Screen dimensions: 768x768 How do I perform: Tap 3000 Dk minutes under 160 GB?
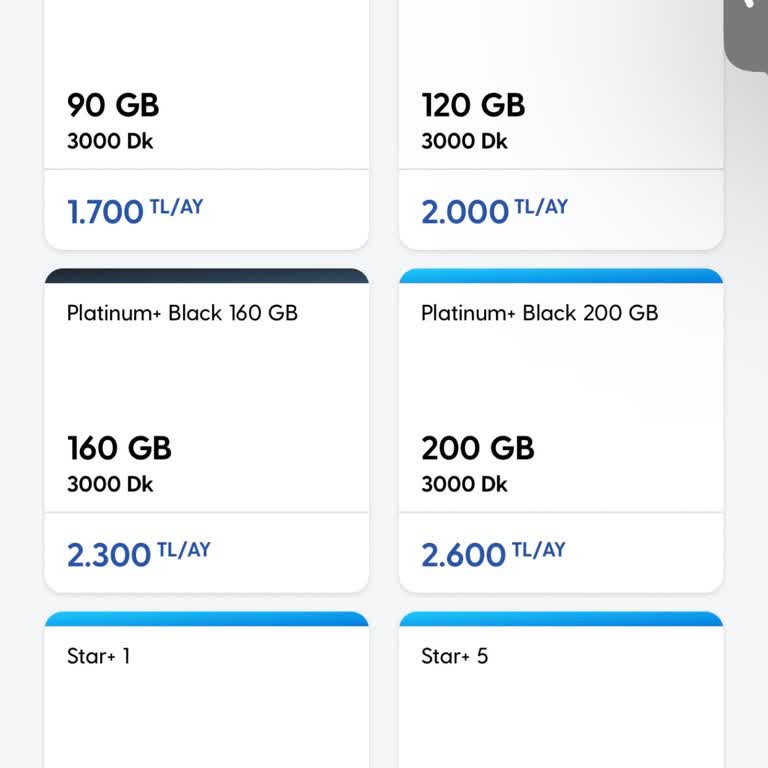[x=110, y=485]
